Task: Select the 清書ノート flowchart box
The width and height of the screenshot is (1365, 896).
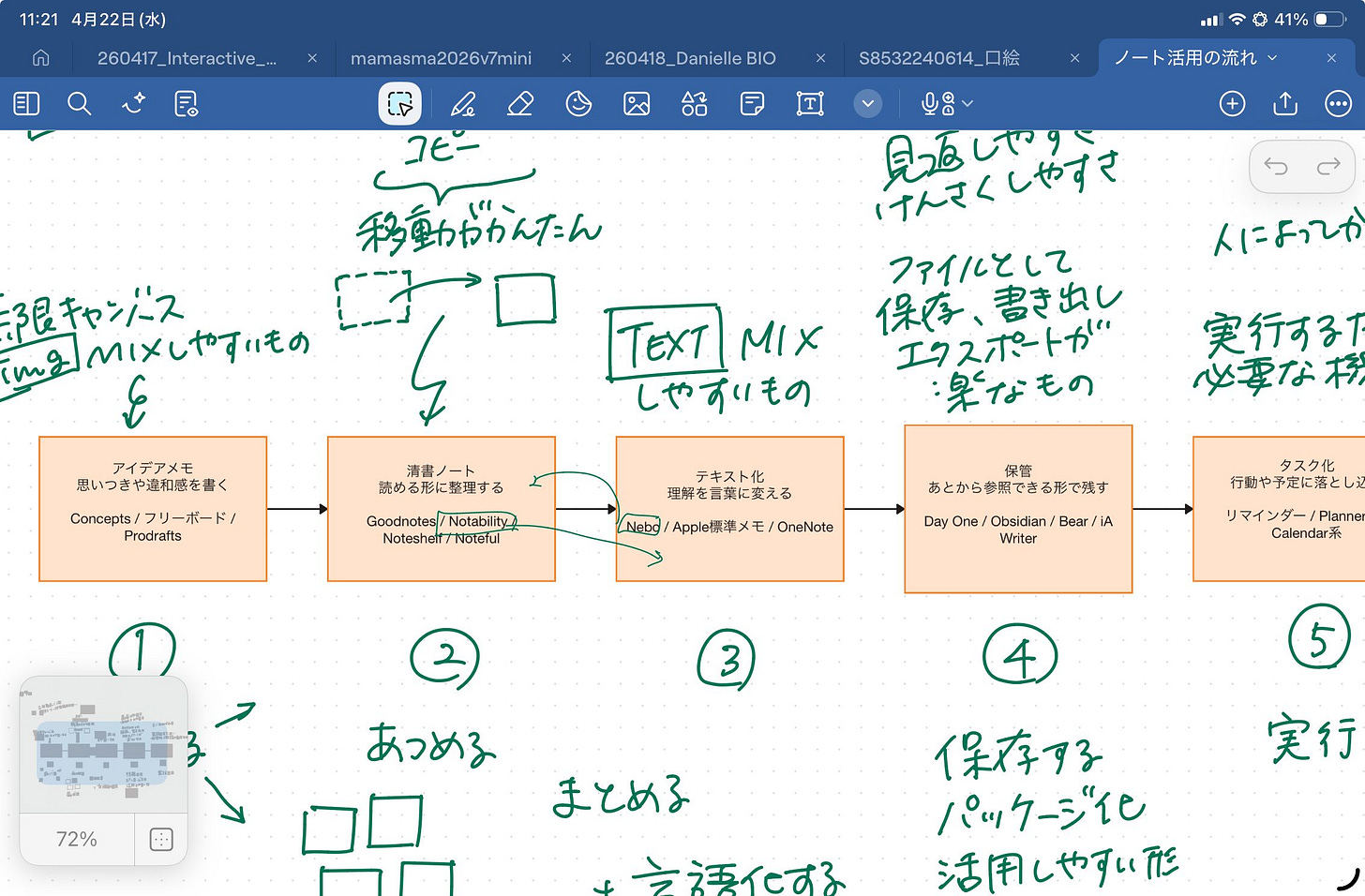Action: (442, 509)
